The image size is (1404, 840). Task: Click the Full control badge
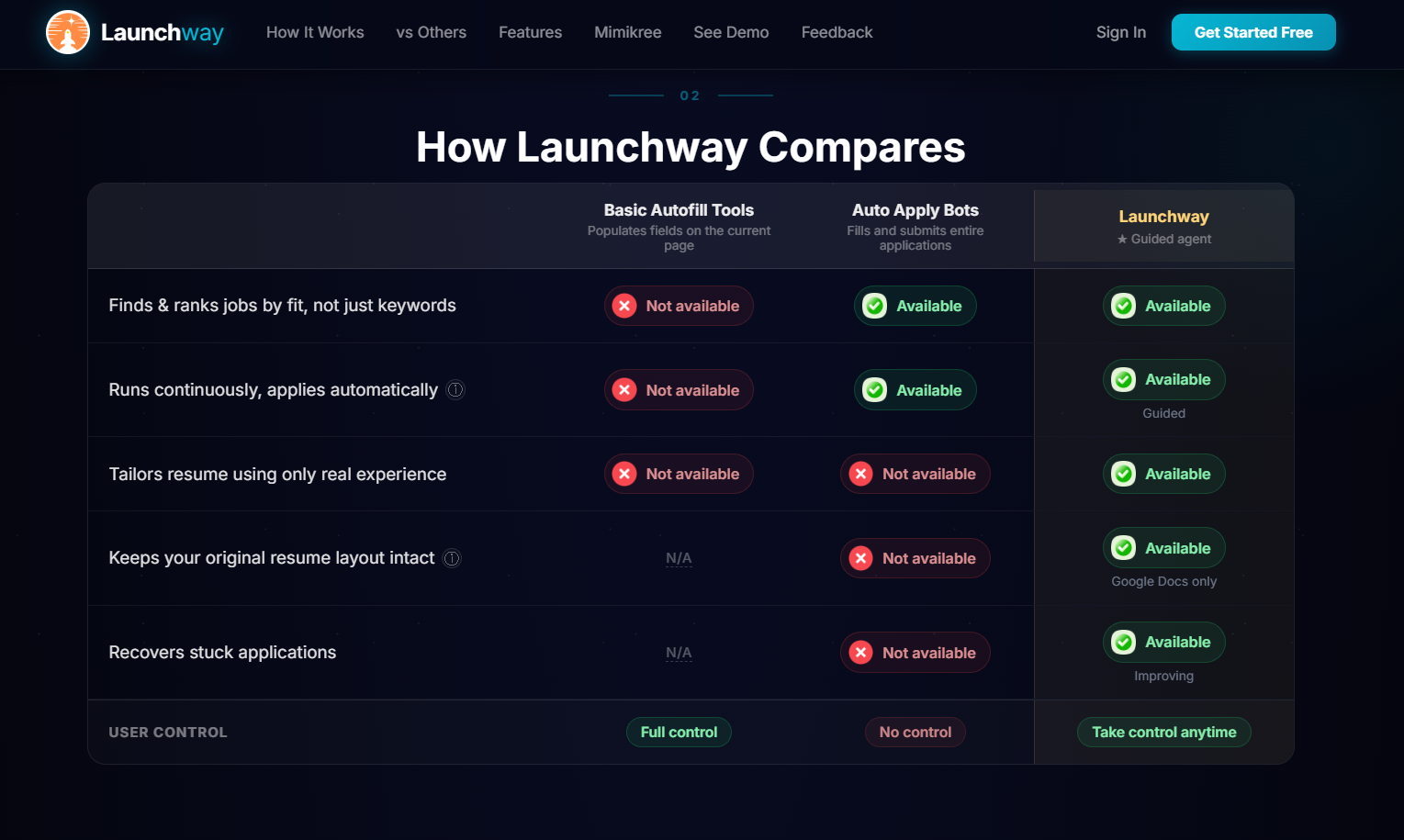pos(679,732)
